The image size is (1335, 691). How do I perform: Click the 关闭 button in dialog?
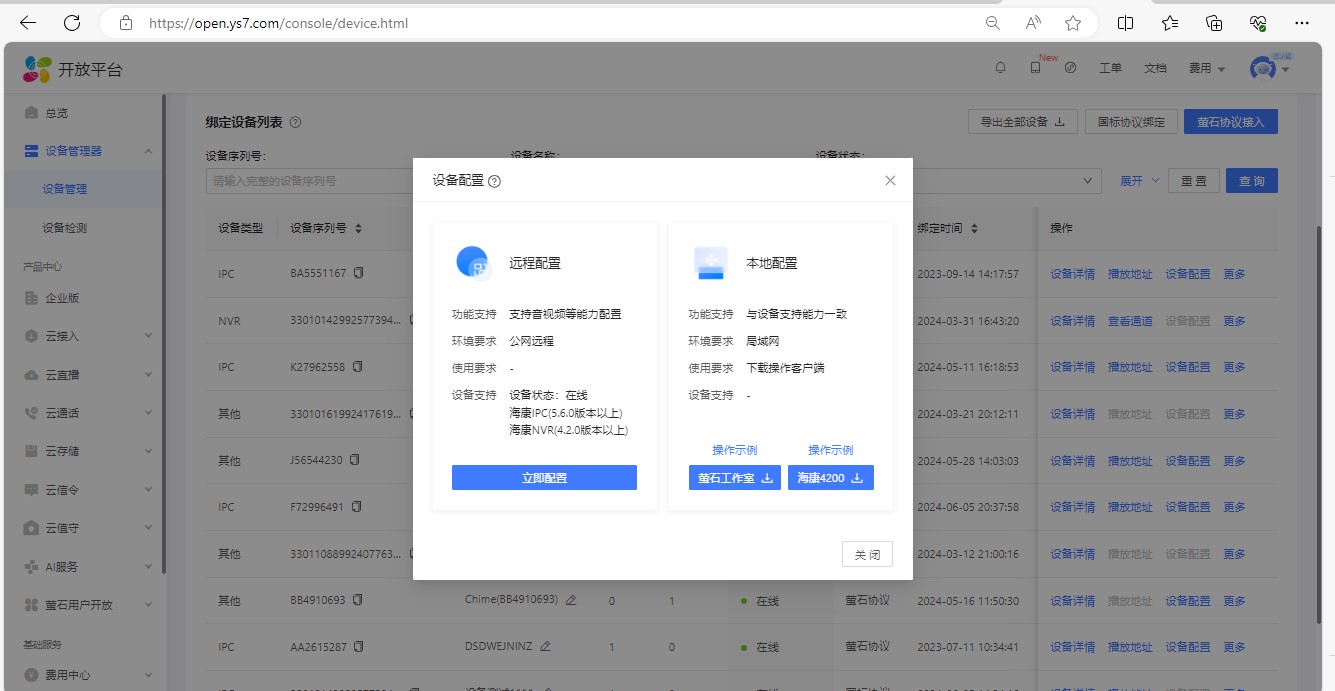coord(867,554)
